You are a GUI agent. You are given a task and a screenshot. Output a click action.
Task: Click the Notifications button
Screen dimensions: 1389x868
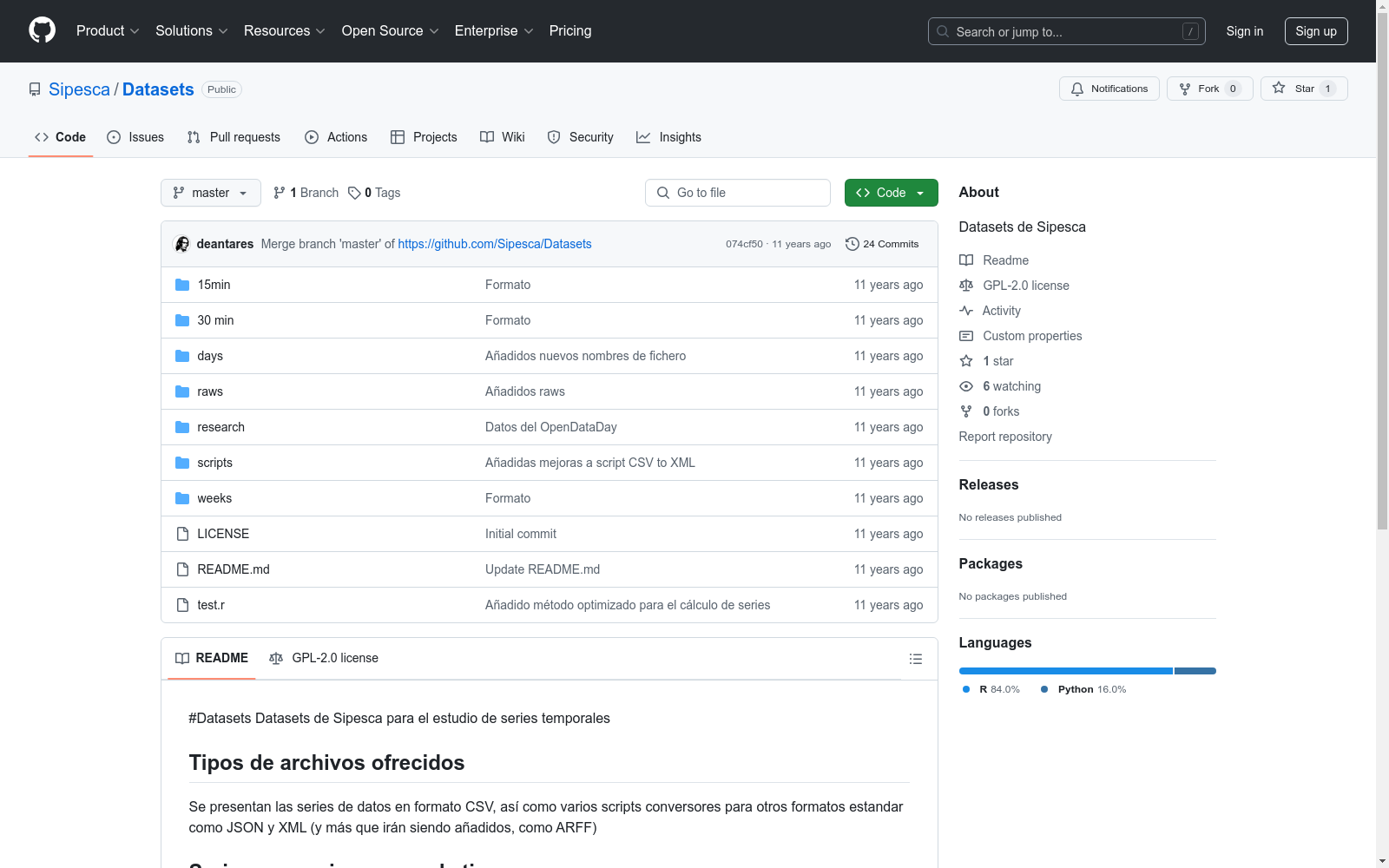[x=1109, y=89]
